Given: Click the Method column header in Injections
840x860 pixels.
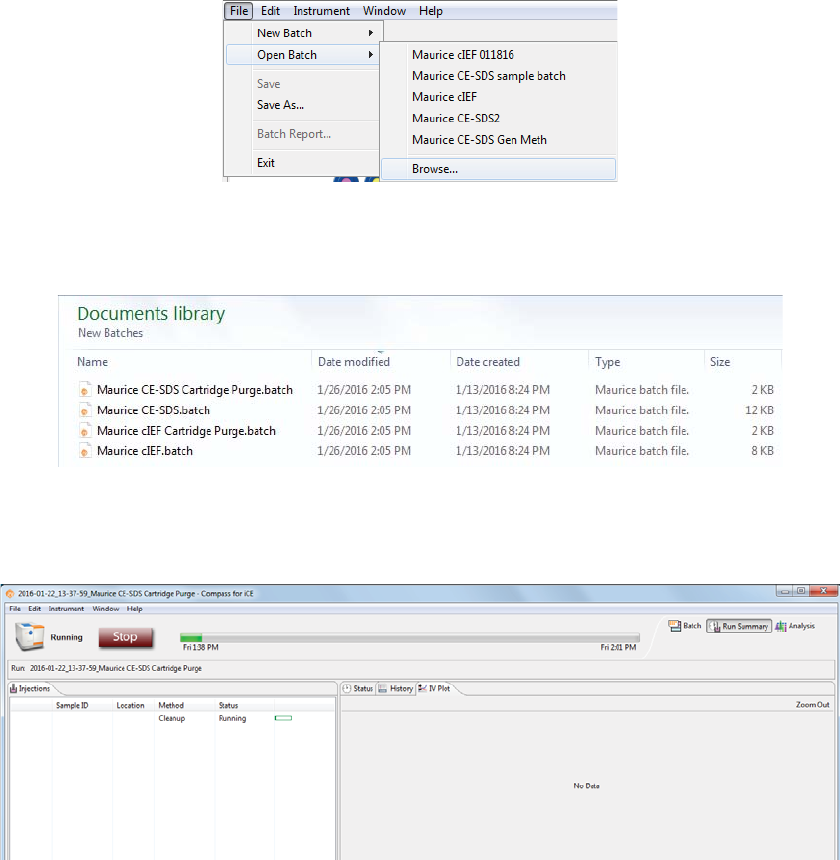Looking at the screenshot, I should 171,705.
